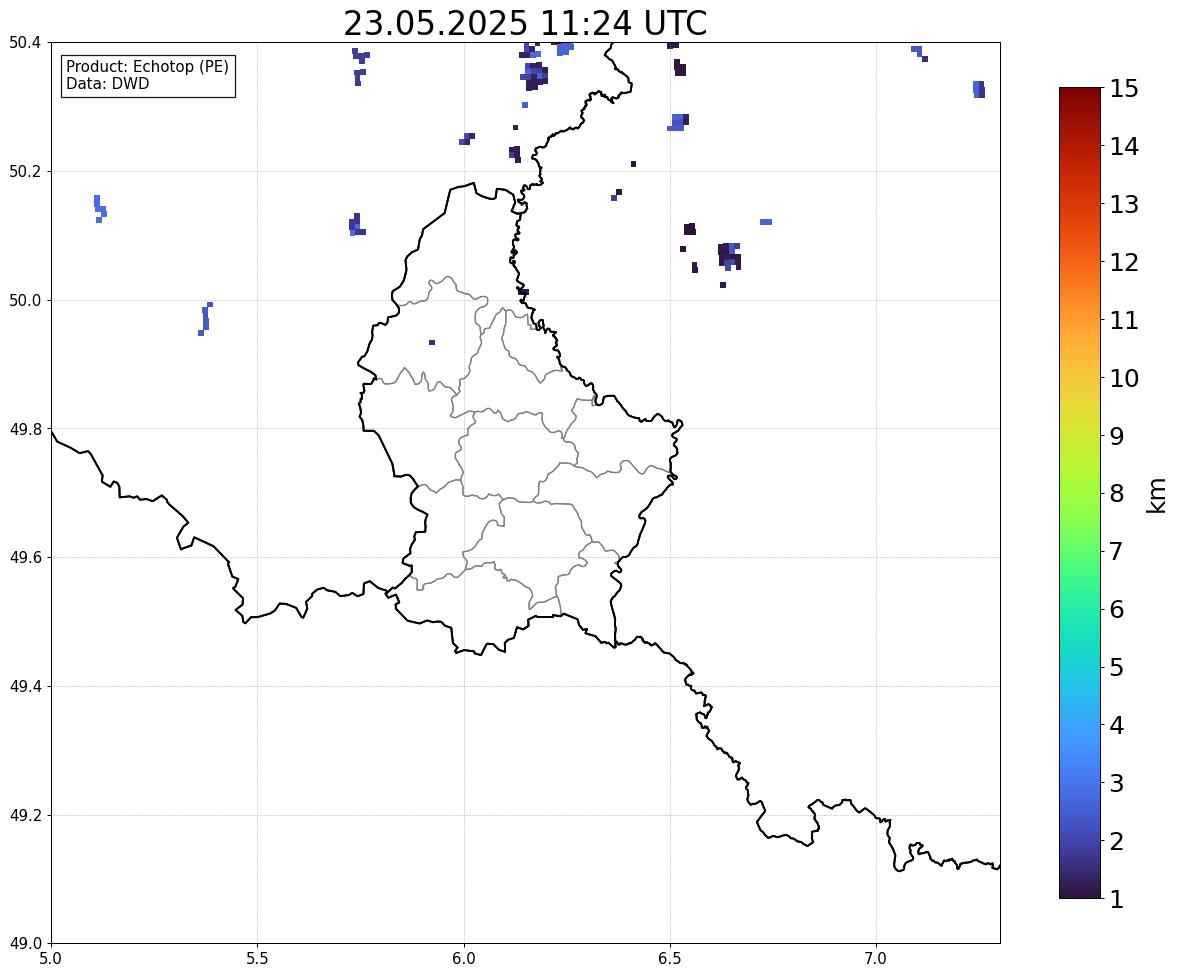Viewport: 1178px width, 976px height.
Task: Click the colorbar tick label 15
Action: point(1124,89)
